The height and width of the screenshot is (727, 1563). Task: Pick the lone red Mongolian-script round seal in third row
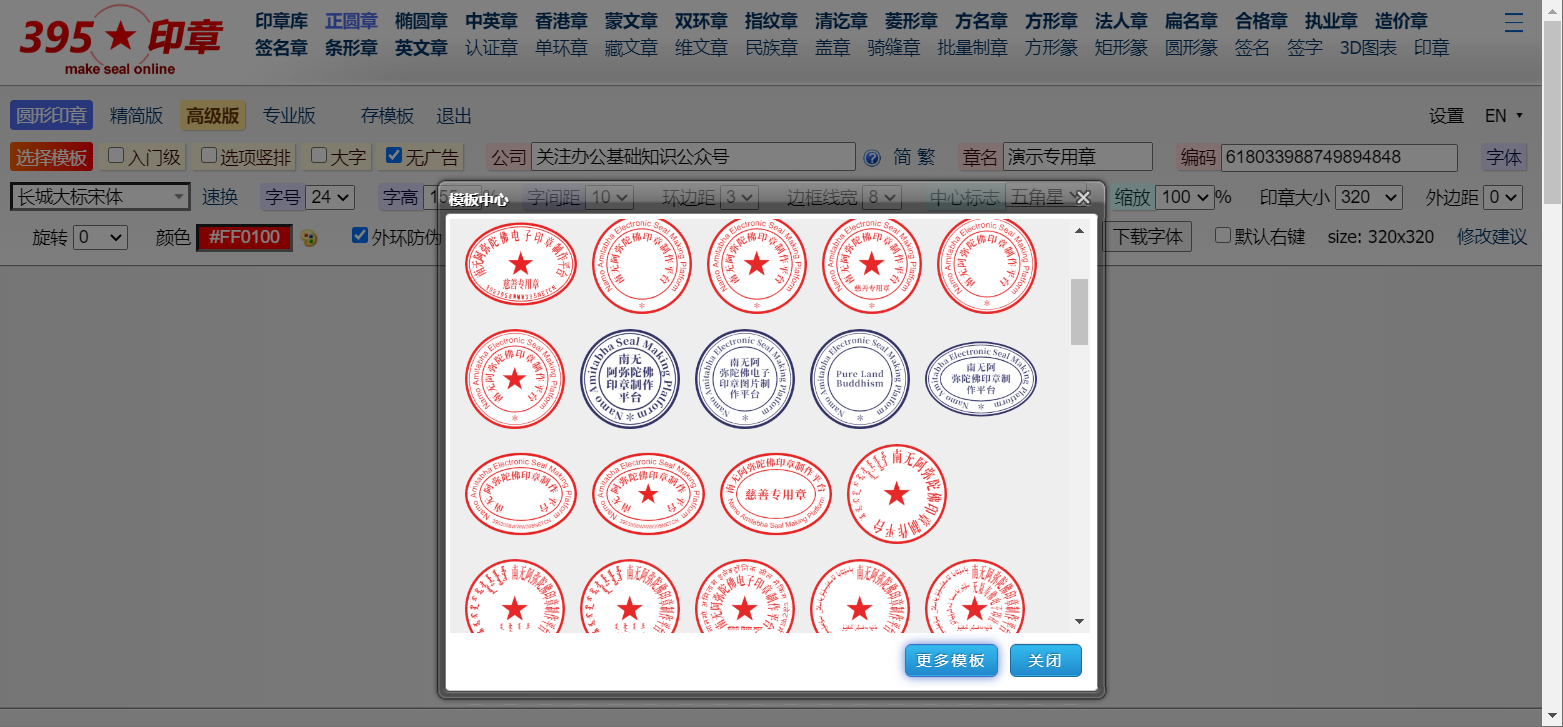click(897, 494)
